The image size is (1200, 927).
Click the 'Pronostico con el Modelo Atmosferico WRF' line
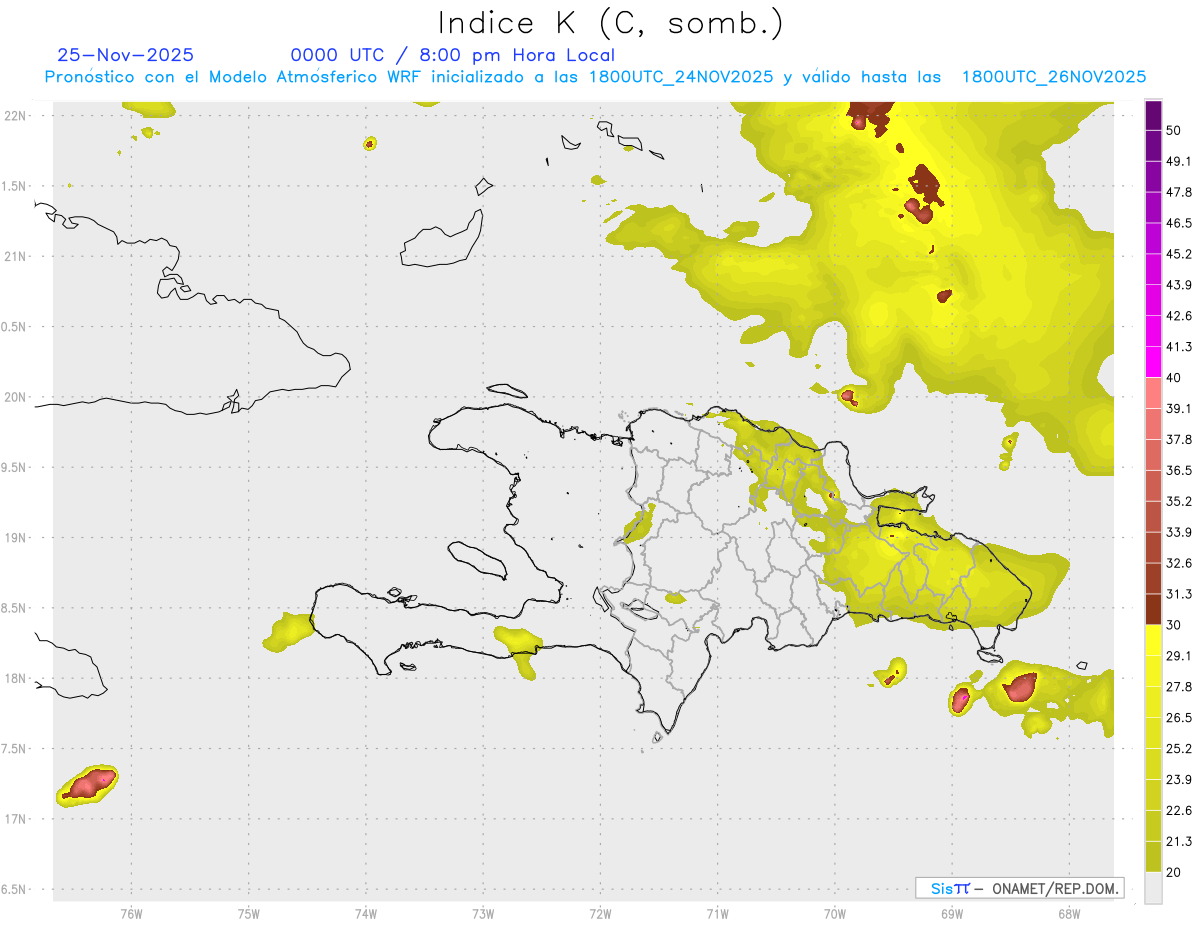pos(595,77)
